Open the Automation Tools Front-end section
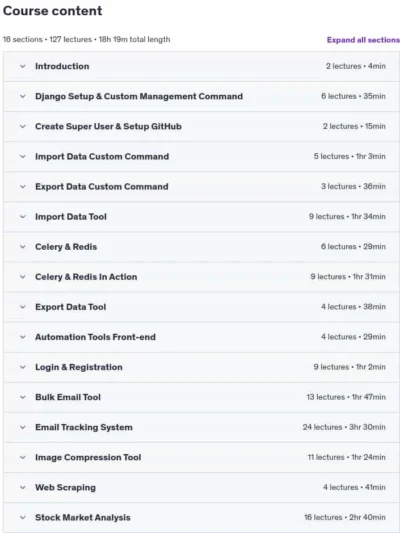Screen dimensions: 400x533 tap(202, 337)
